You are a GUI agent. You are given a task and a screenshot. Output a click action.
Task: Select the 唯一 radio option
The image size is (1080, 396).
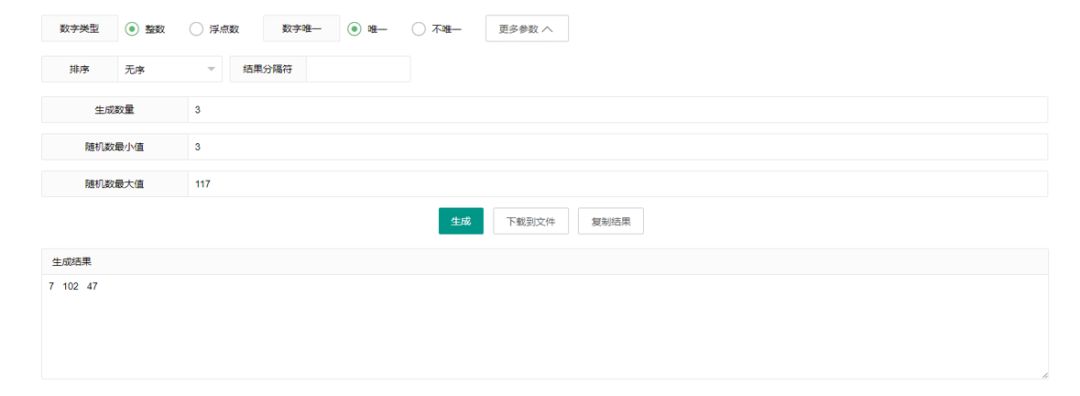[354, 29]
